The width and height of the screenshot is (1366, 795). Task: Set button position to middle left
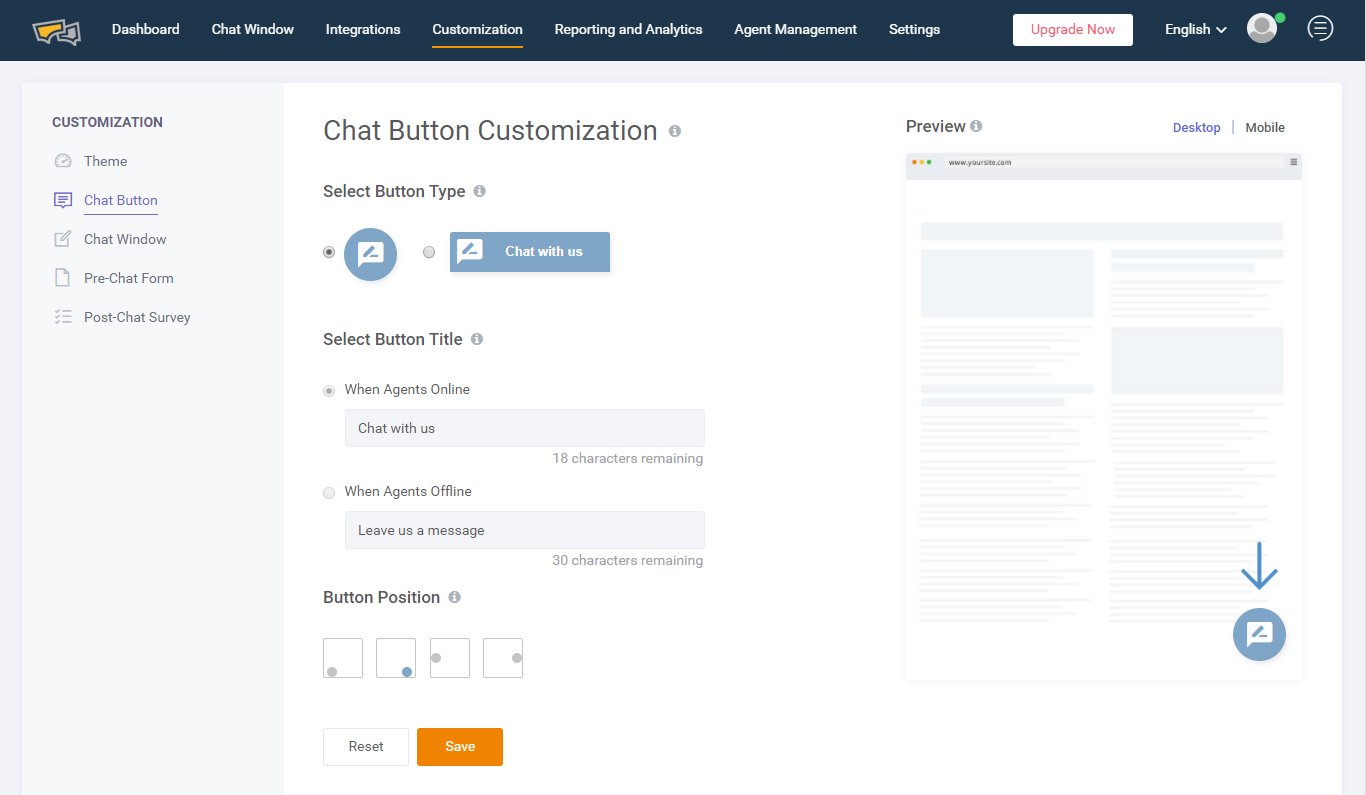(x=450, y=658)
